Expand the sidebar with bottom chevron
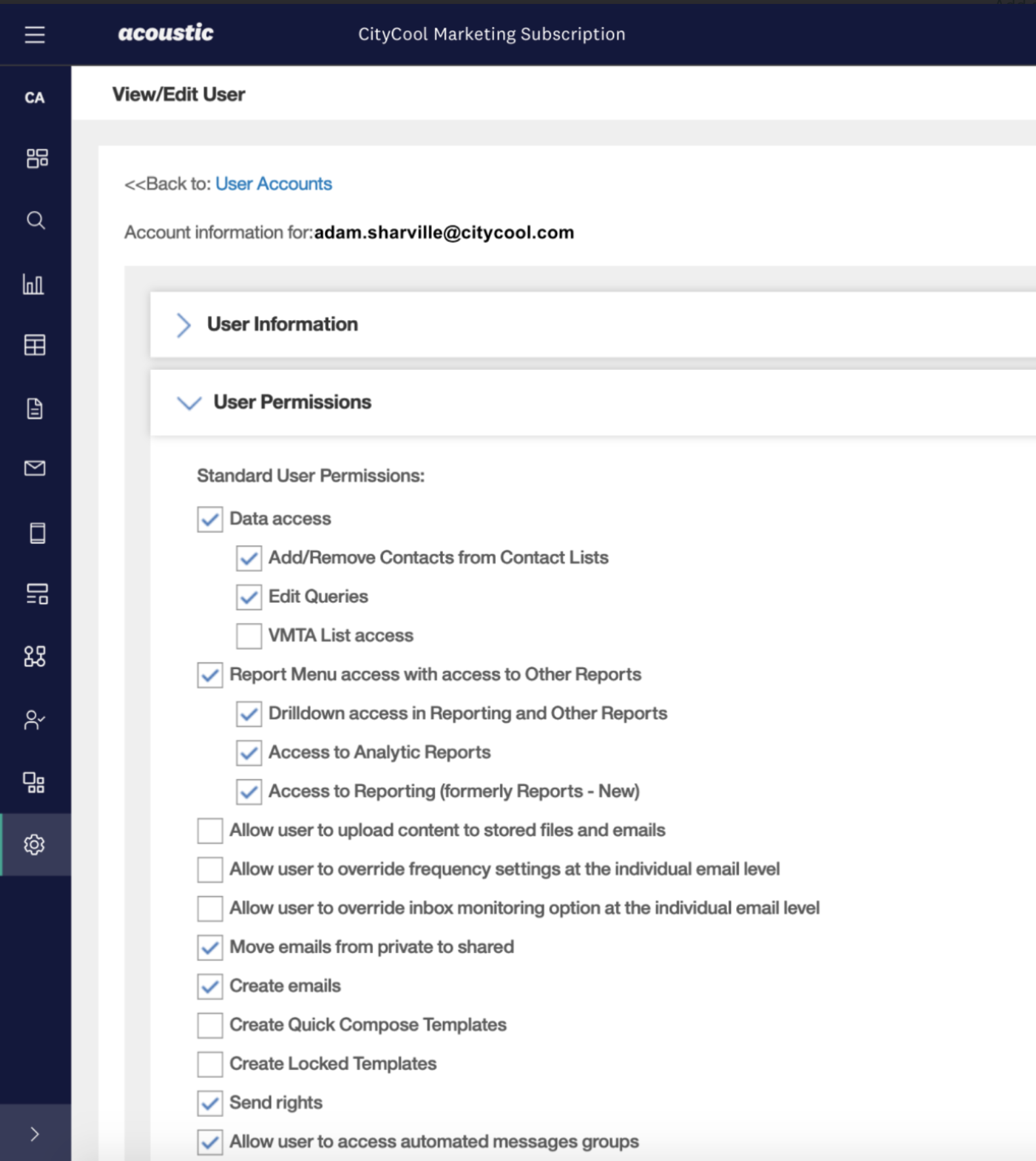The width and height of the screenshot is (1036, 1161). pyautogui.click(x=35, y=1133)
